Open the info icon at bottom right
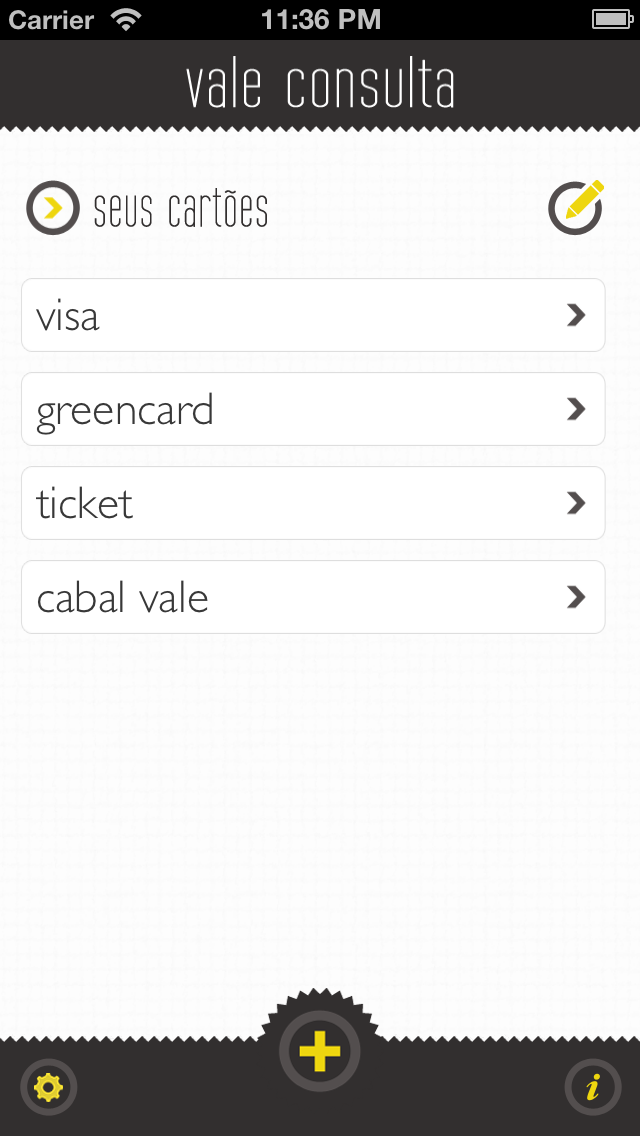The image size is (640, 1136). 593,1087
